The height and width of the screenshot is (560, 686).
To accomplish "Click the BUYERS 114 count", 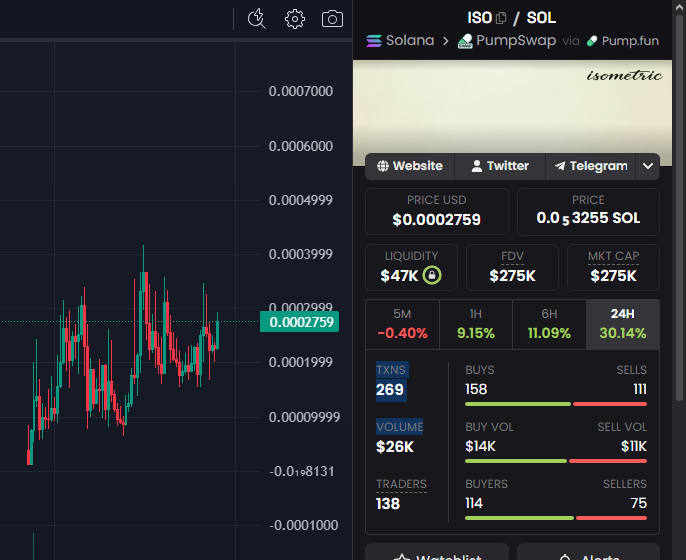I will coord(474,503).
